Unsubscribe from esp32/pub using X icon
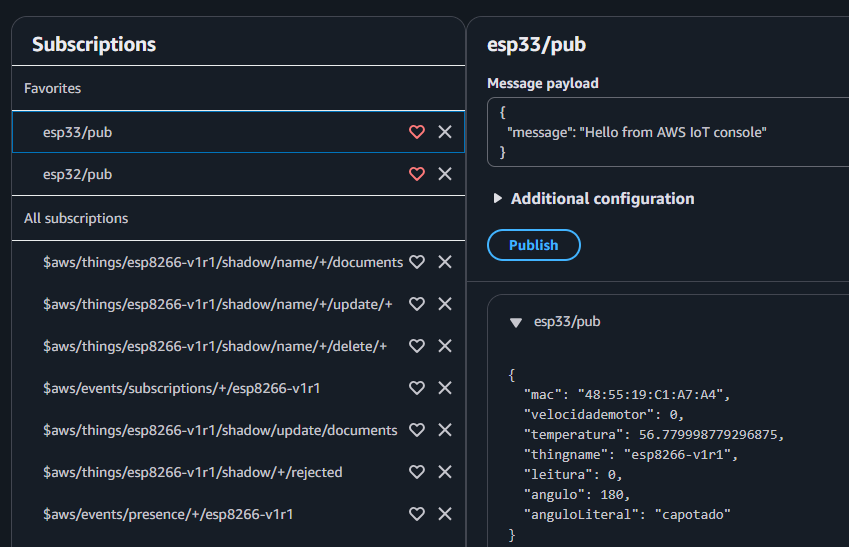 [445, 174]
